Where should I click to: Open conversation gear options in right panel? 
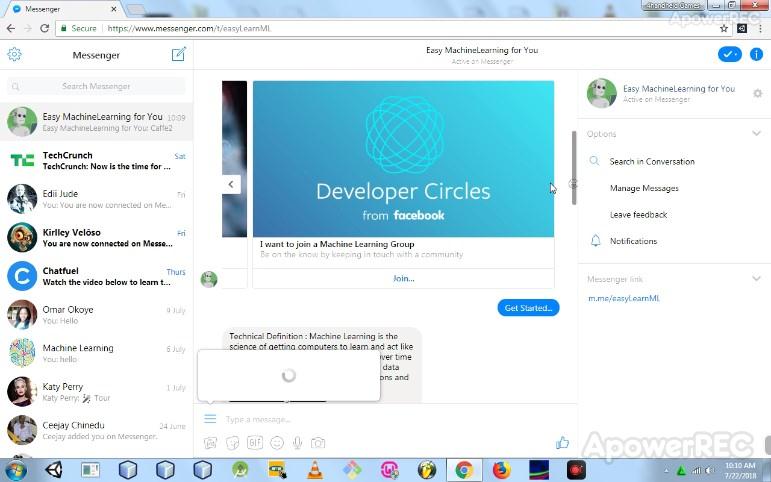pos(757,93)
